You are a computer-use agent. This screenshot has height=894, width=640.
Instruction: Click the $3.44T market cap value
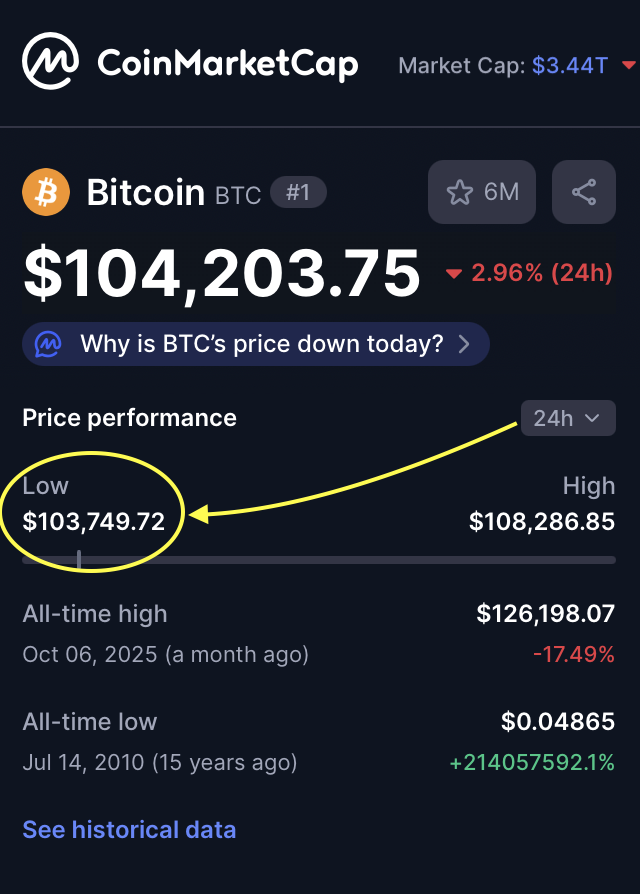tap(569, 66)
